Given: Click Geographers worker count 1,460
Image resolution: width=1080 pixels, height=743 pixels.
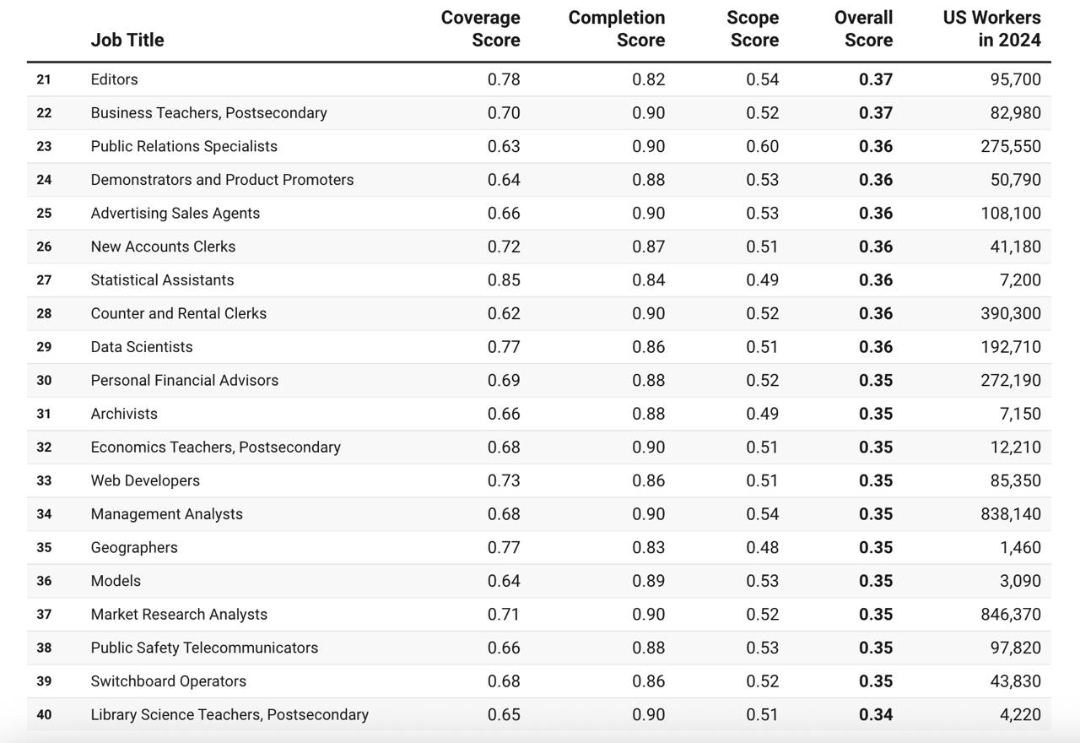Looking at the screenshot, I should (x=1019, y=548).
